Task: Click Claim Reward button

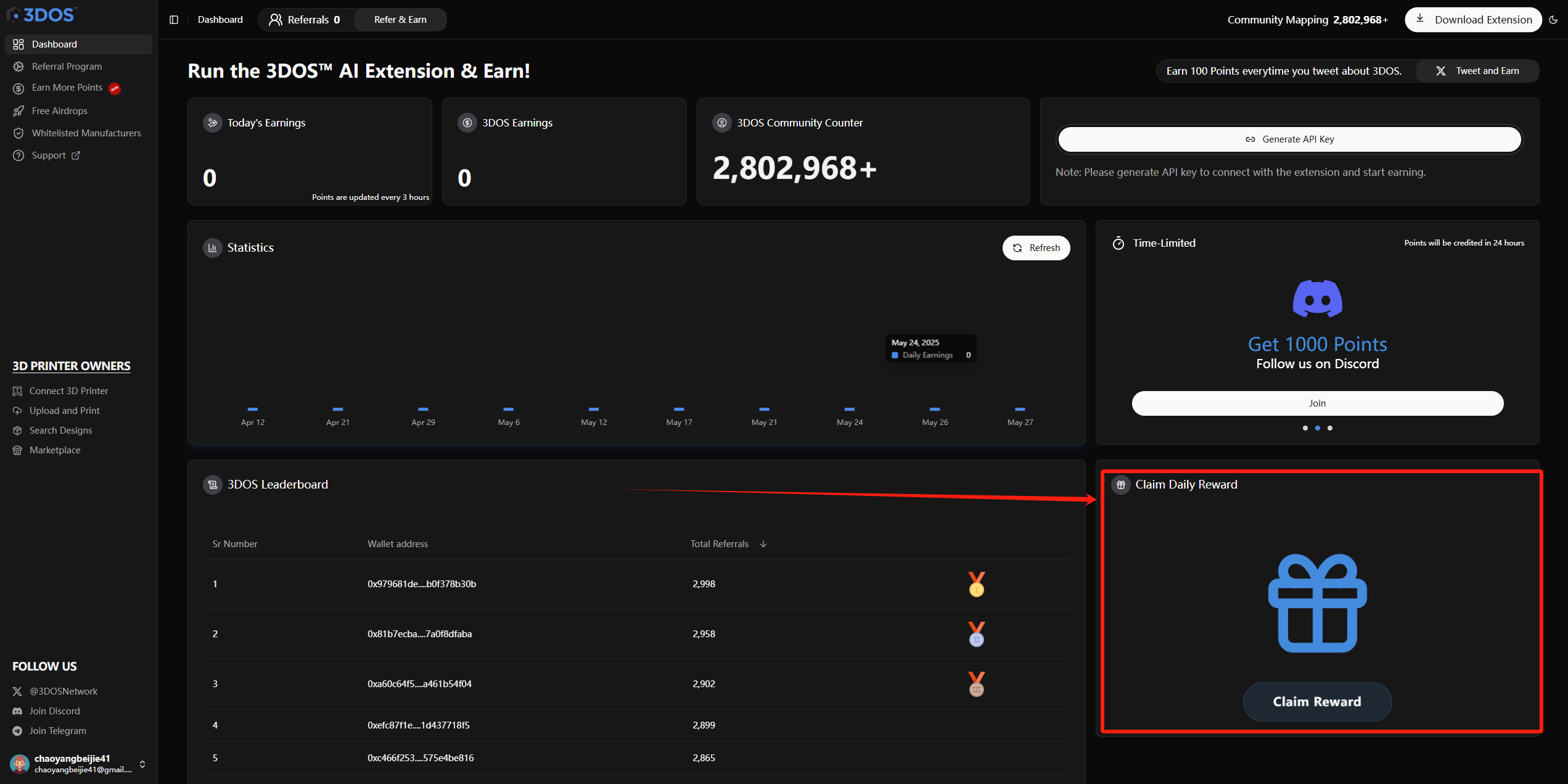Action: coord(1317,702)
